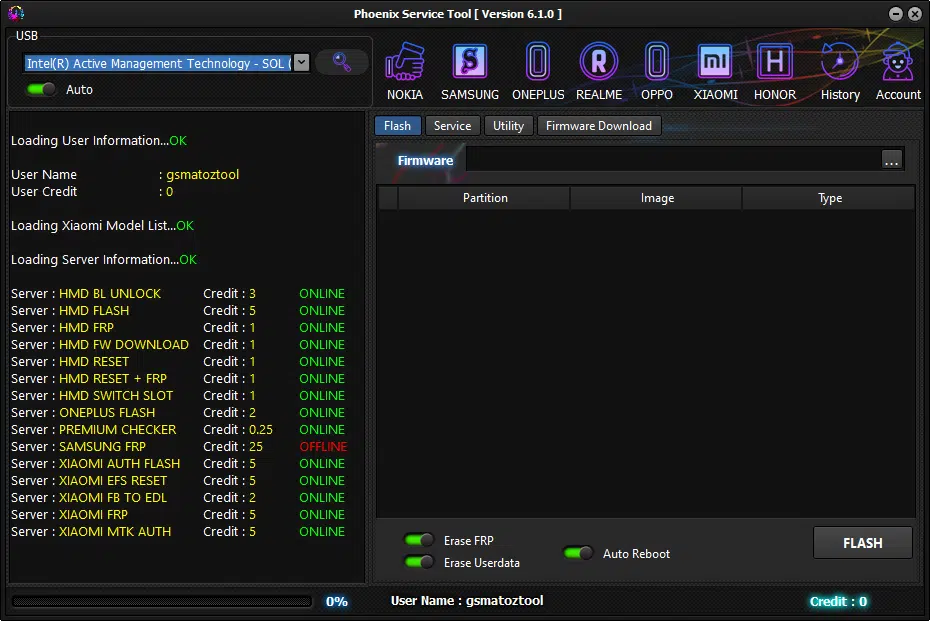This screenshot has width=930, height=621.
Task: Click the status bar Credit : 0 text
Action: [838, 601]
